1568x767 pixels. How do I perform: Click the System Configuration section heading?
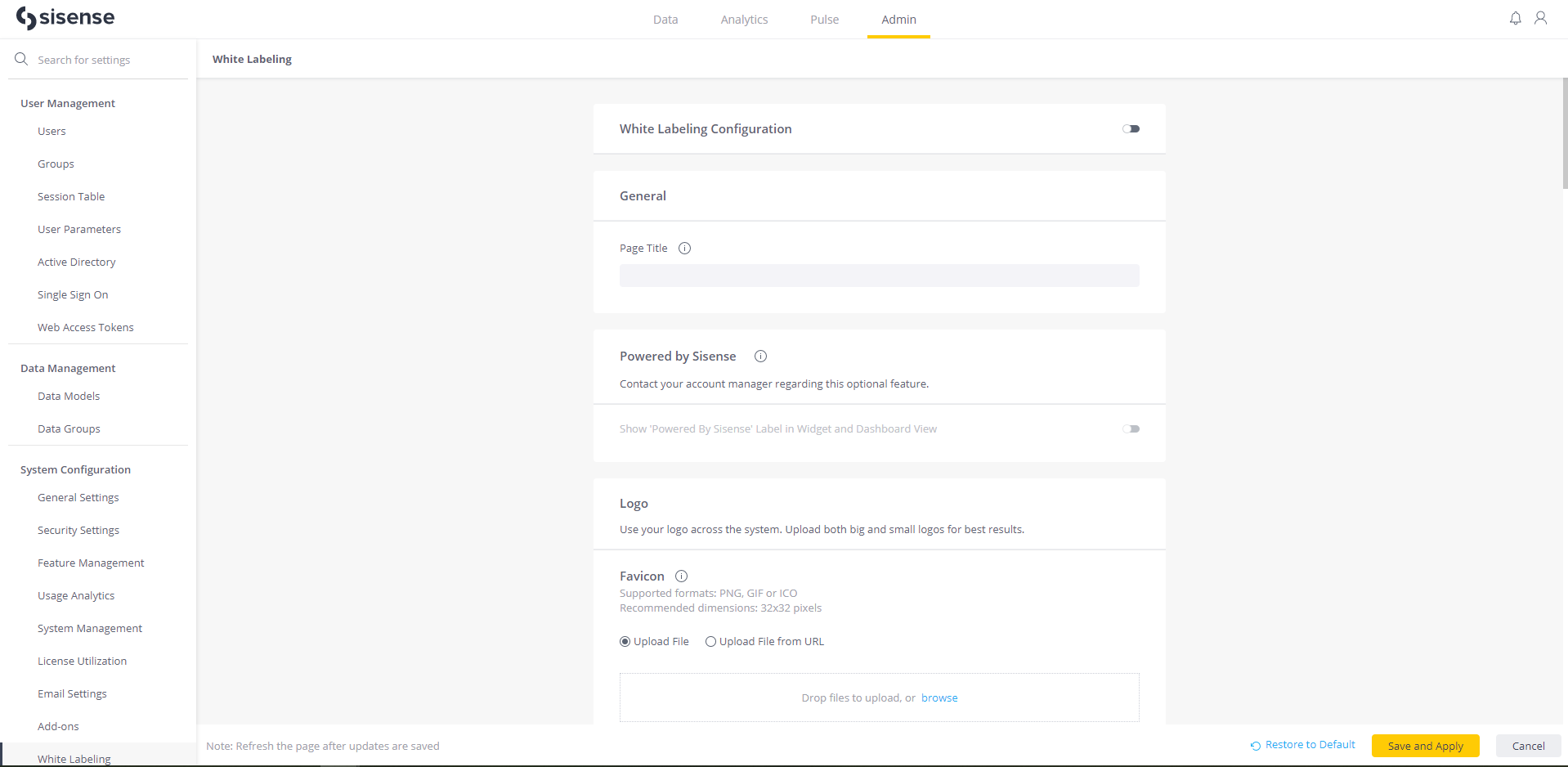(x=75, y=470)
